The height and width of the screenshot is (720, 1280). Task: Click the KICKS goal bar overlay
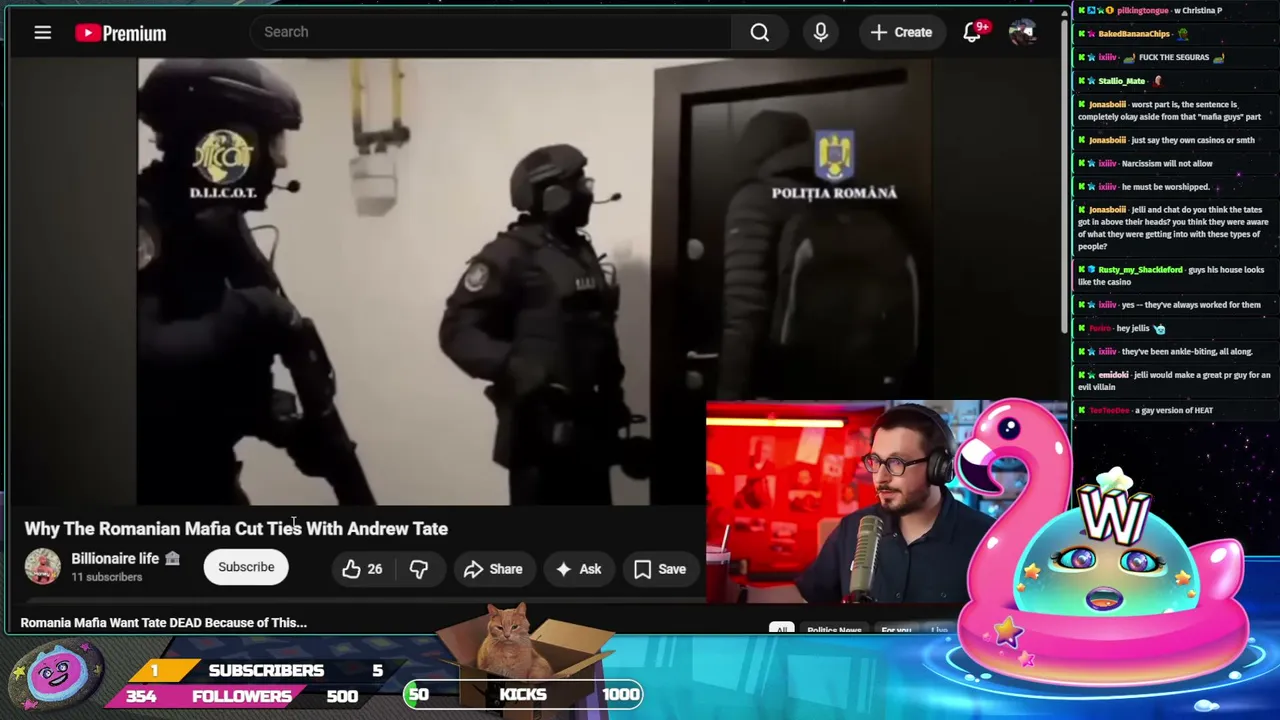tap(523, 694)
